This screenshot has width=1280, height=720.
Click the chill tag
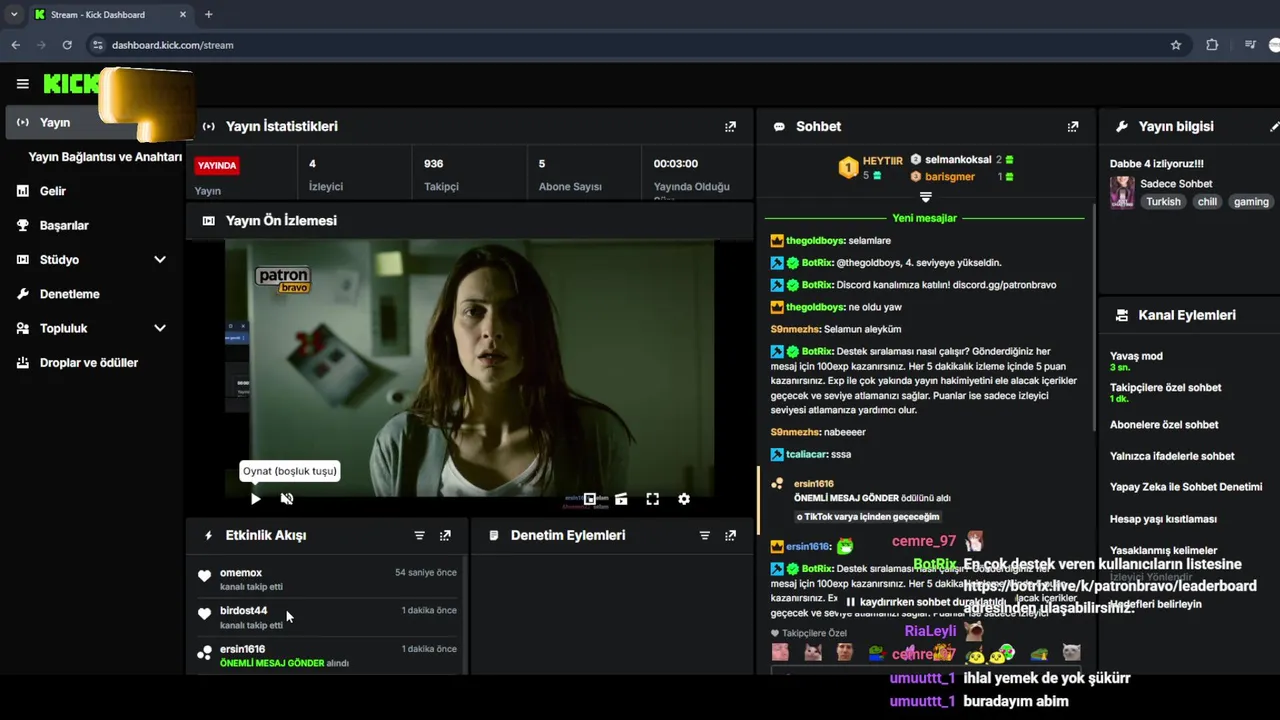(1207, 202)
